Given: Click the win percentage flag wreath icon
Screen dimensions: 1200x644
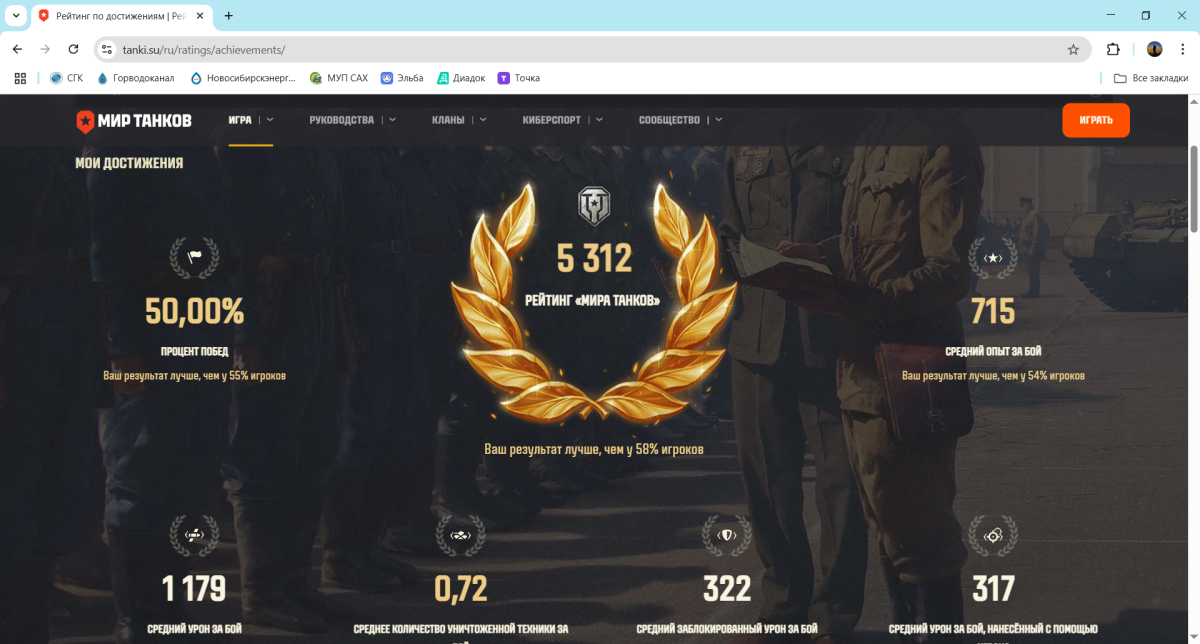Looking at the screenshot, I should click(194, 257).
